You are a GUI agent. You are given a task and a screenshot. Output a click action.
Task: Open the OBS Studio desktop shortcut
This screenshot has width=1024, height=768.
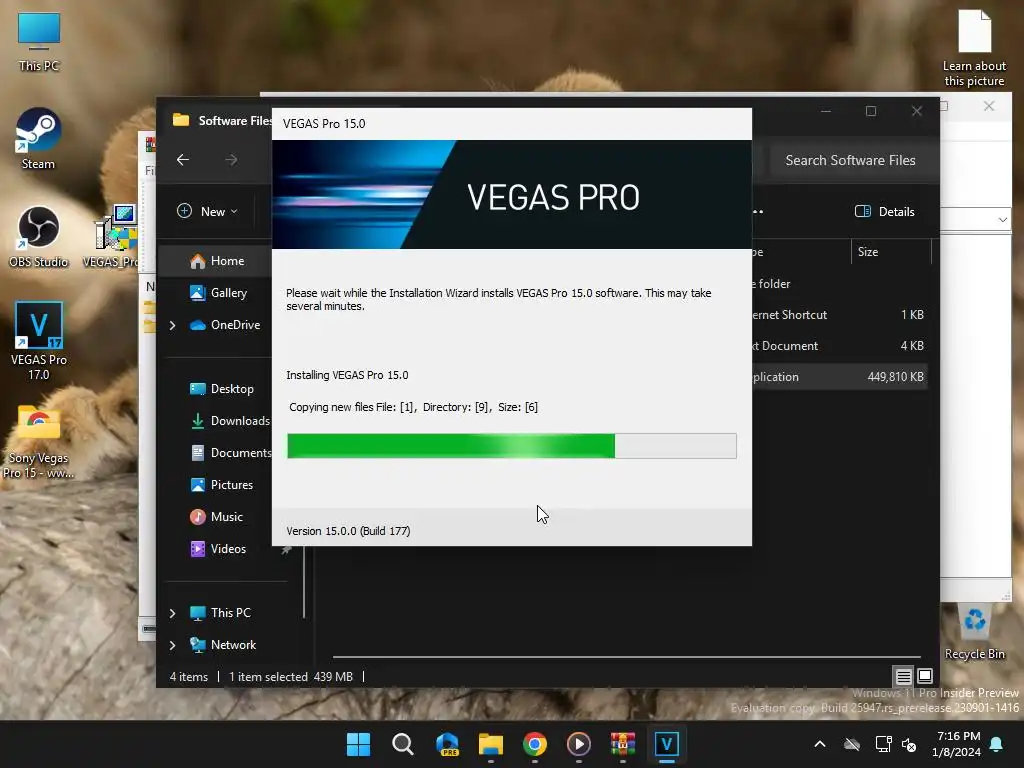(39, 236)
